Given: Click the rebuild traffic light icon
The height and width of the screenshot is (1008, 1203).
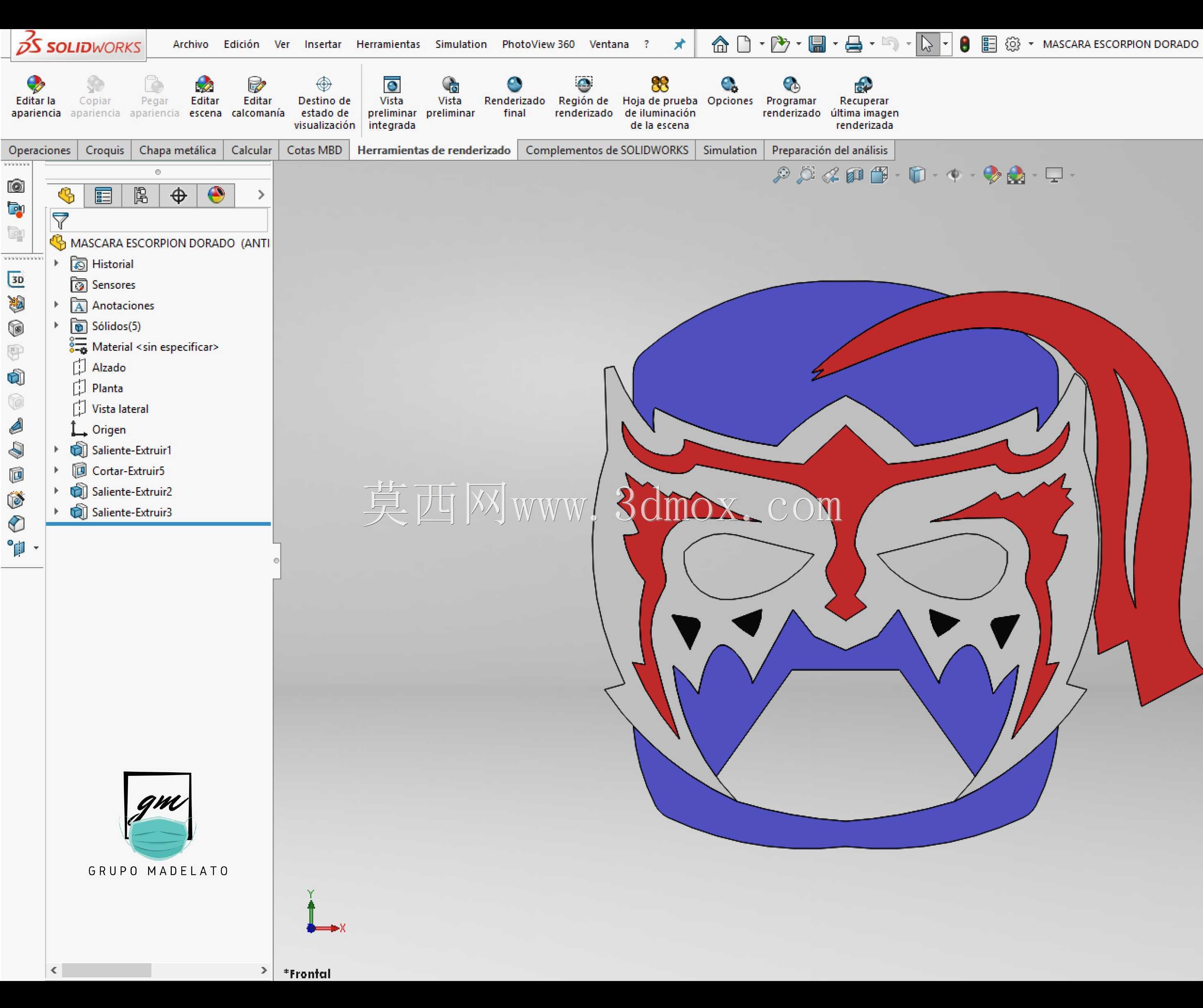Looking at the screenshot, I should pos(965,44).
